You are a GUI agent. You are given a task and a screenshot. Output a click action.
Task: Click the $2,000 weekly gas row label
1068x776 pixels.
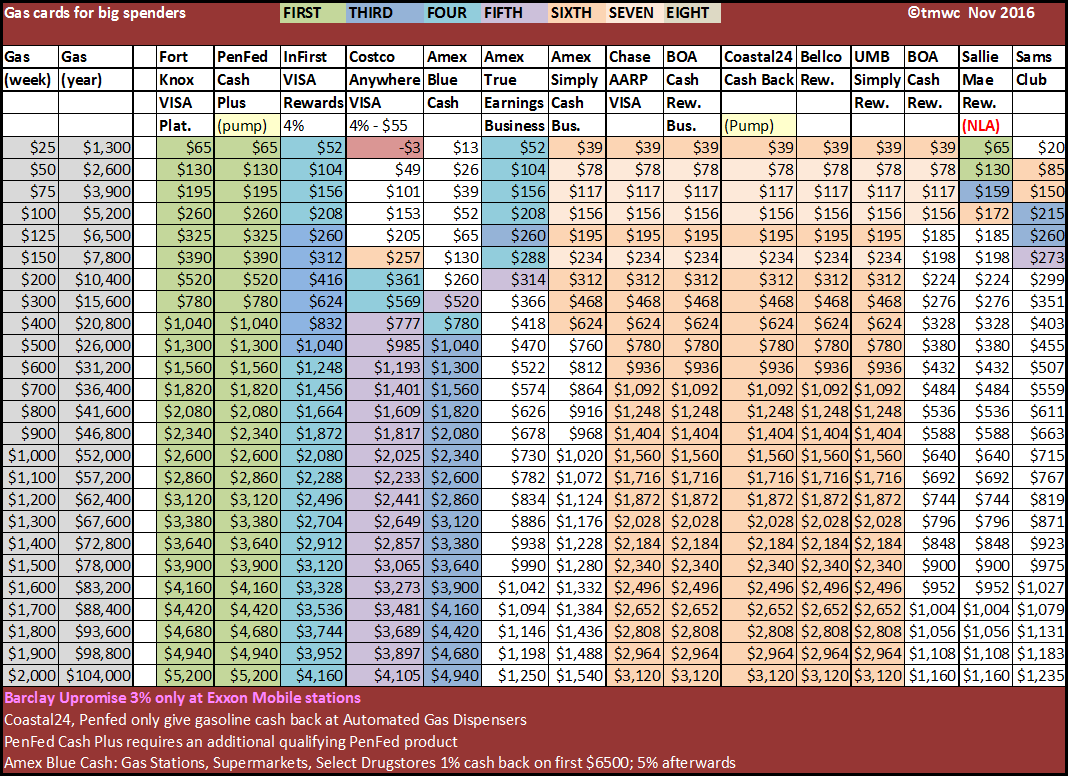click(29, 675)
